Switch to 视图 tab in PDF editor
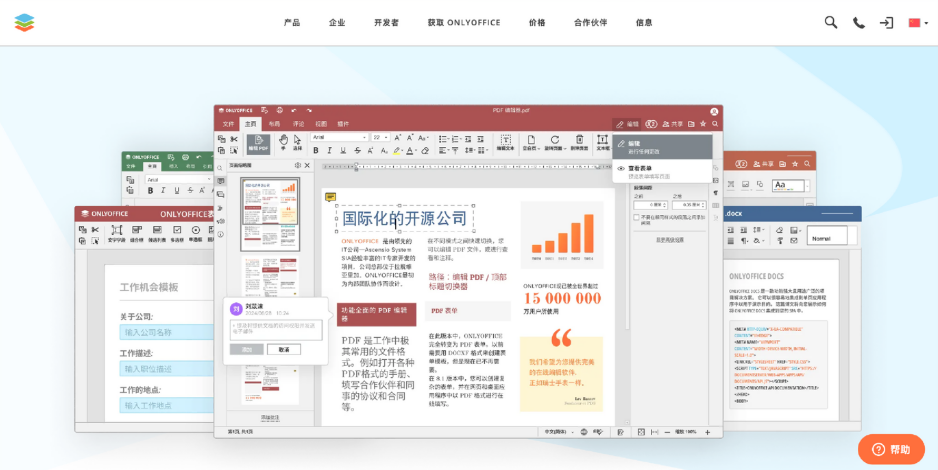Image resolution: width=938 pixels, height=470 pixels. click(x=321, y=124)
